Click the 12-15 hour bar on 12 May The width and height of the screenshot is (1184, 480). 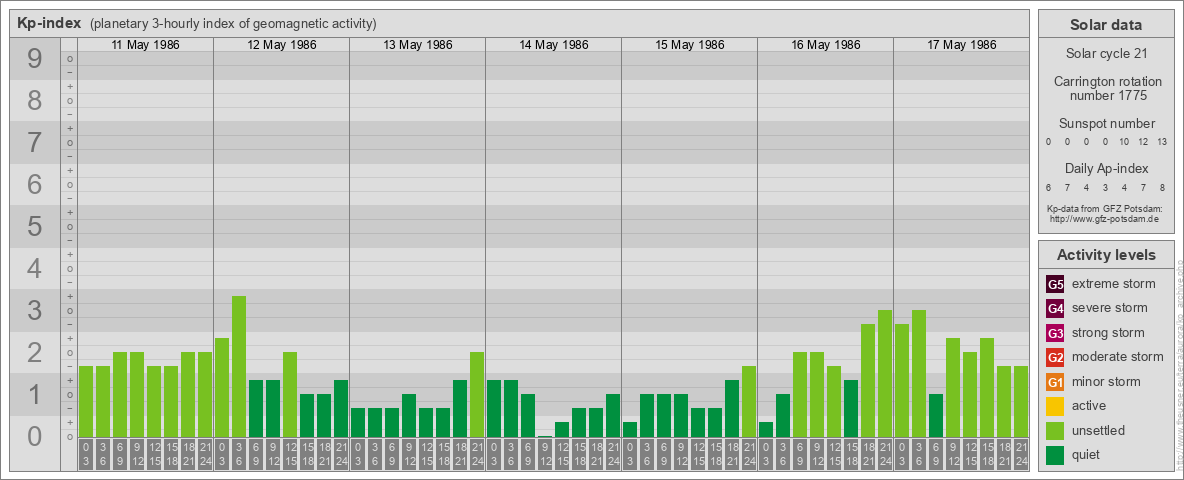[x=290, y=394]
